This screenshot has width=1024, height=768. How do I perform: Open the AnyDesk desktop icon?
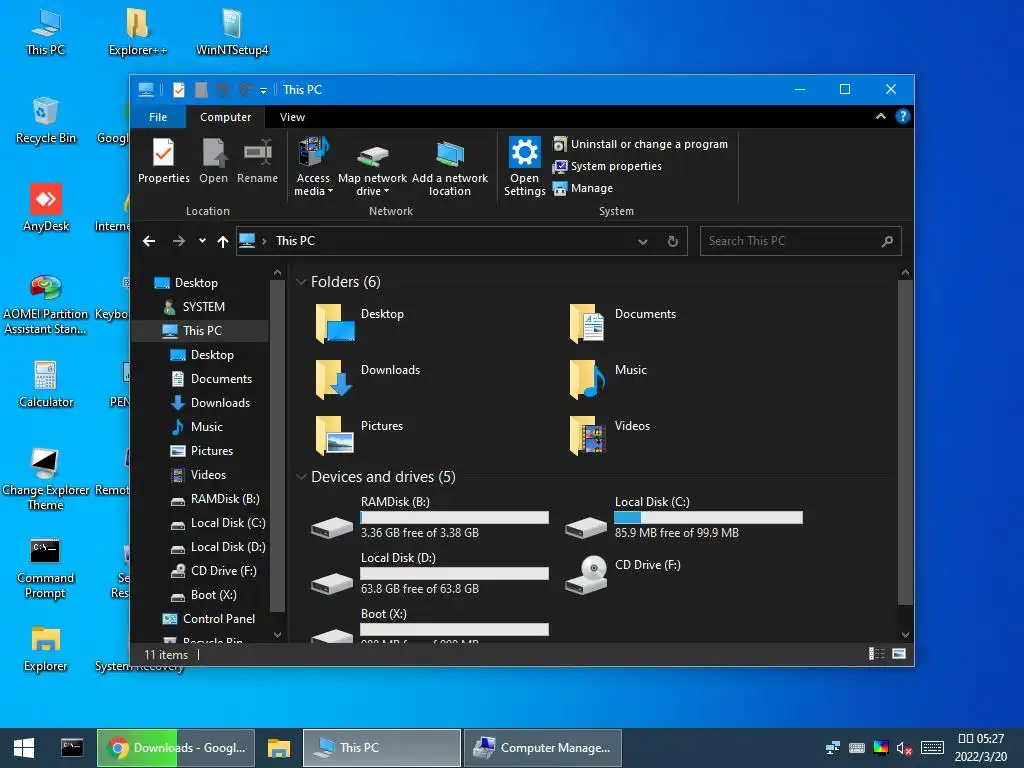tap(46, 208)
